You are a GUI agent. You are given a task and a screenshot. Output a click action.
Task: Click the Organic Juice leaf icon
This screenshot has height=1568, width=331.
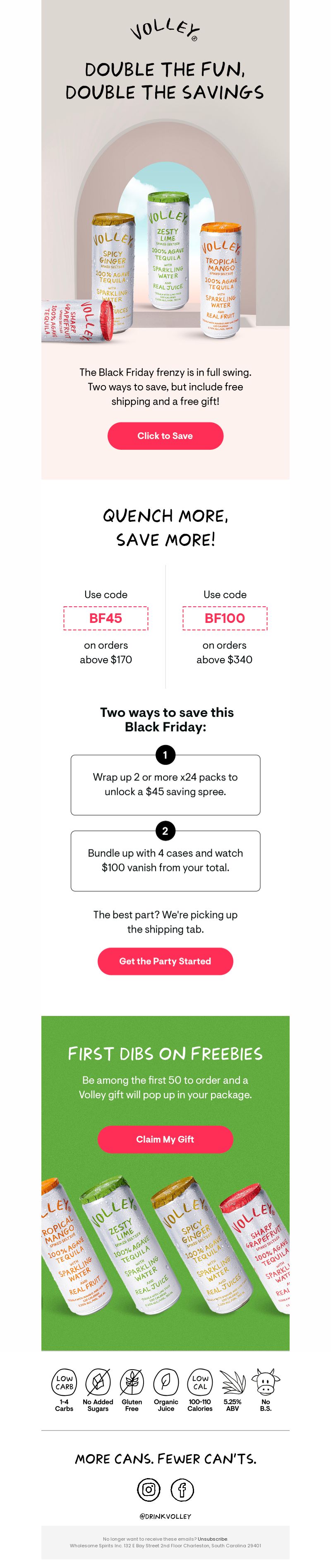tap(165, 1382)
